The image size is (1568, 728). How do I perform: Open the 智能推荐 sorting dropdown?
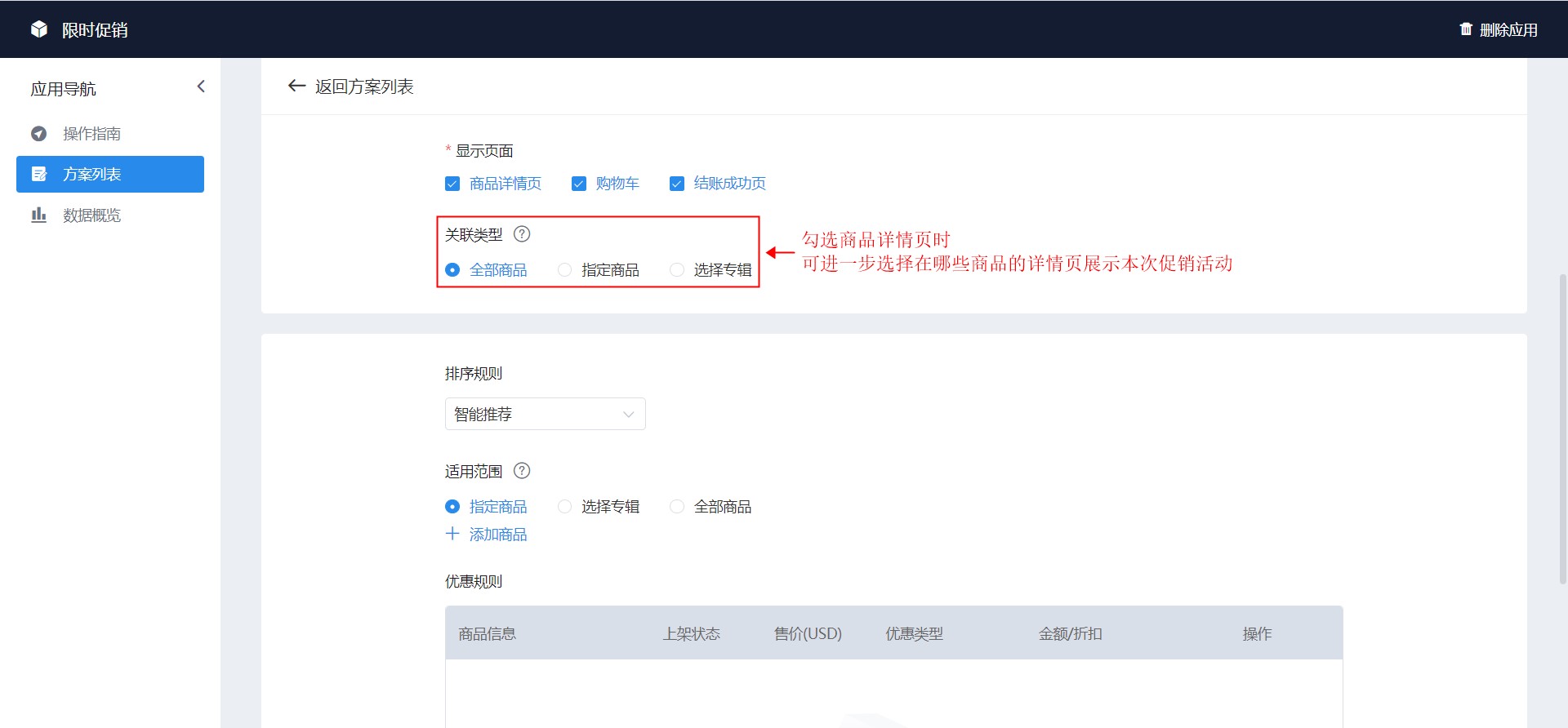click(x=546, y=414)
